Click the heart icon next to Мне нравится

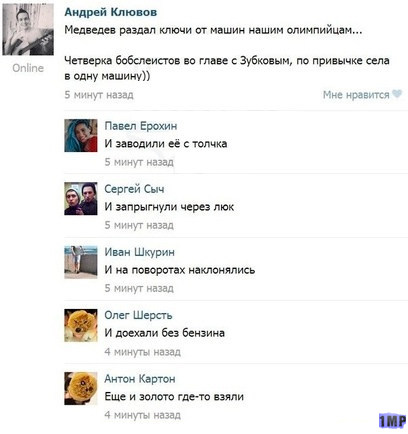click(397, 94)
